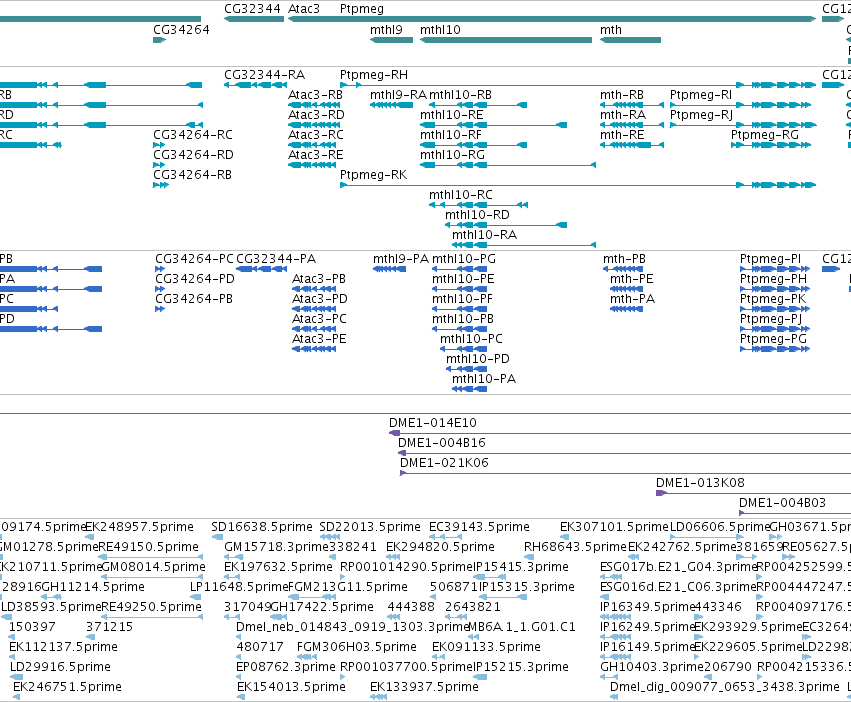The image size is (851, 702).
Task: Click clone DME1-021K06
Action: click(x=444, y=463)
